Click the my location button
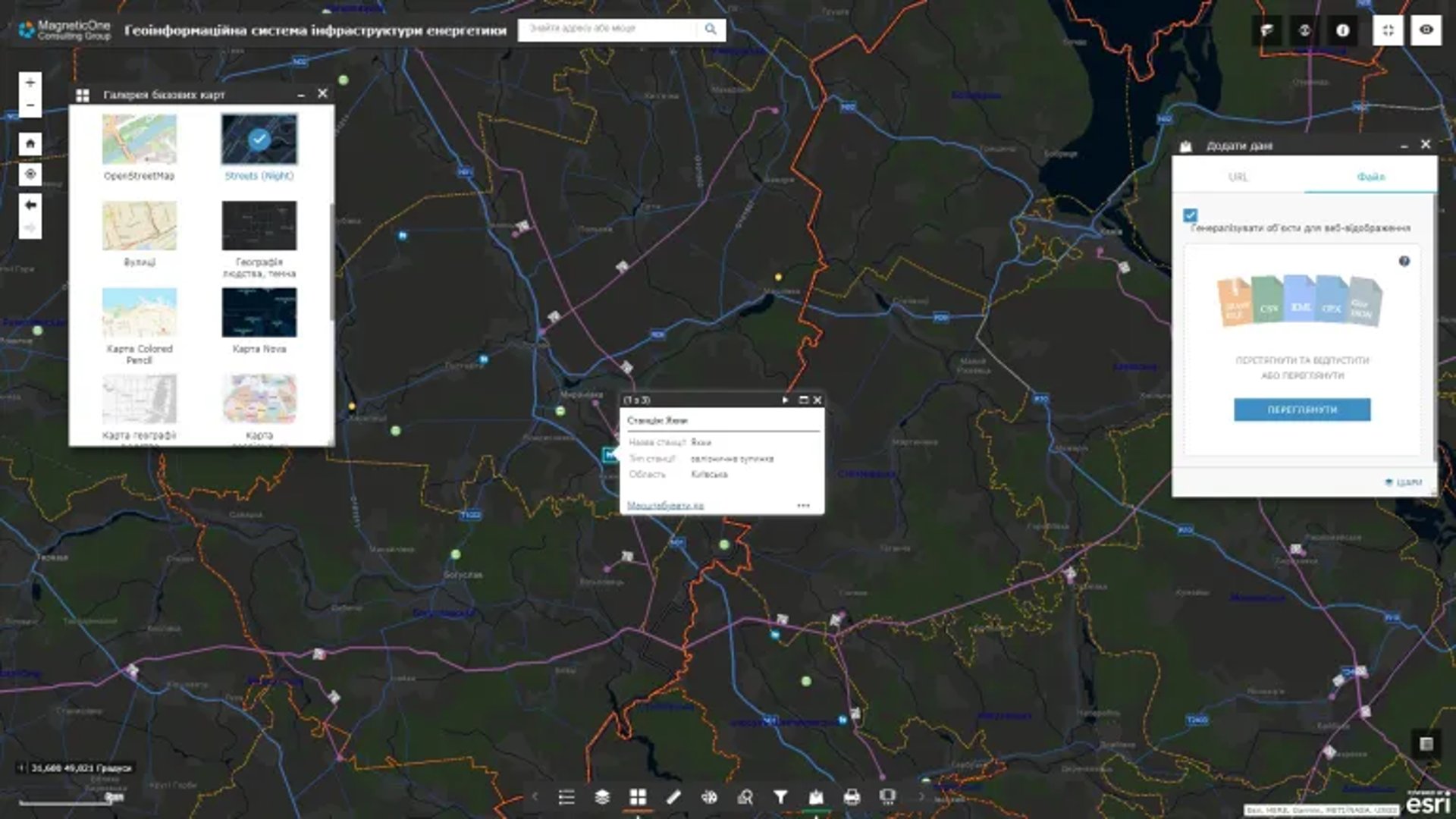Viewport: 1456px width, 819px height. (x=30, y=174)
